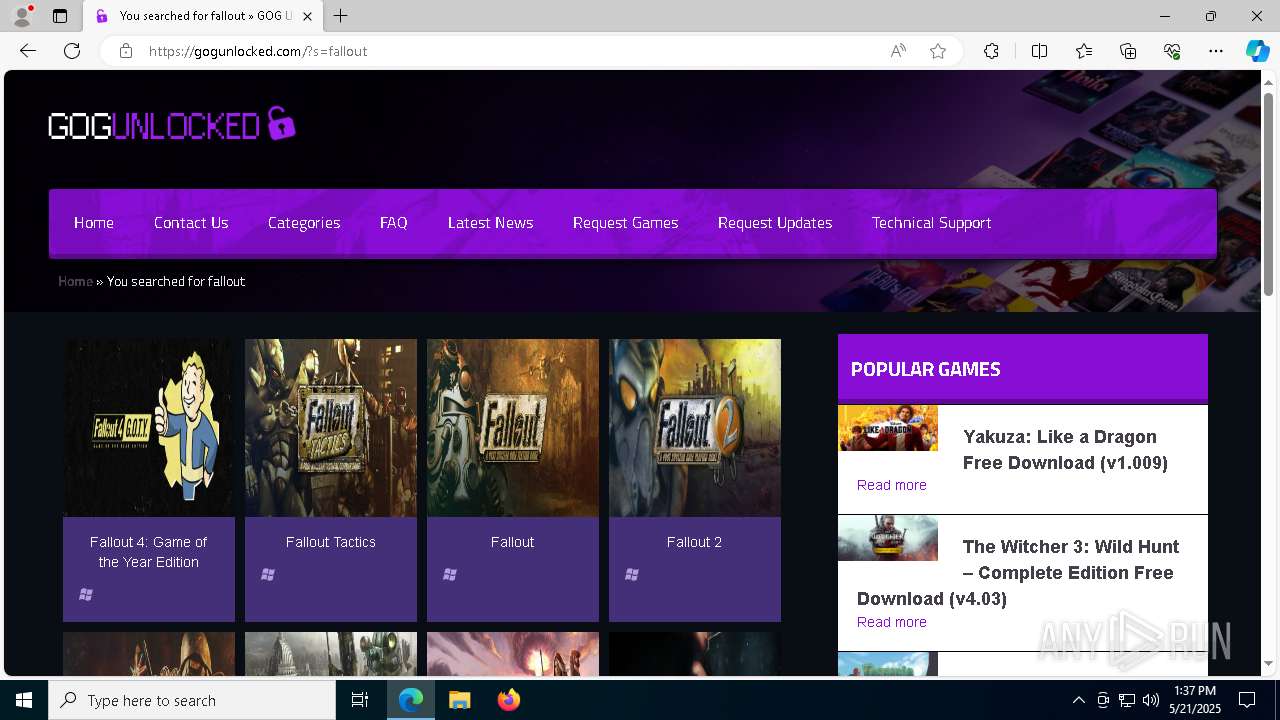1280x720 pixels.
Task: Open the Fallout title link
Action: pyautogui.click(x=512, y=542)
